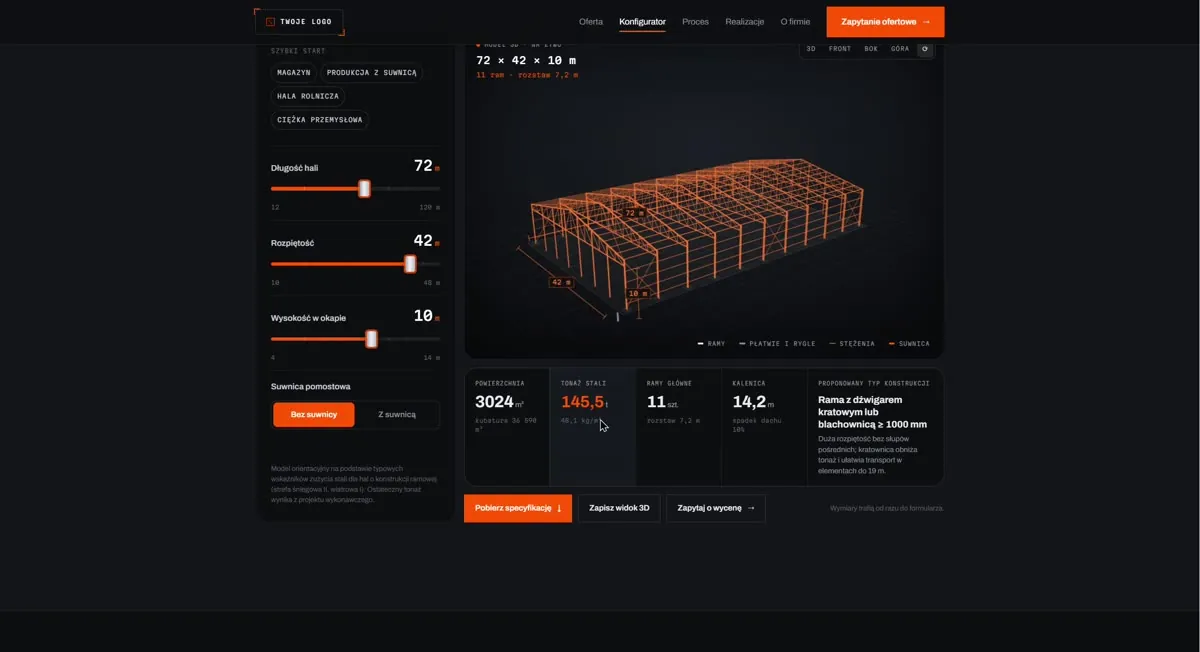Image resolution: width=1200 pixels, height=652 pixels.
Task: Click the Twoje Logo brand mark
Action: [x=299, y=22]
